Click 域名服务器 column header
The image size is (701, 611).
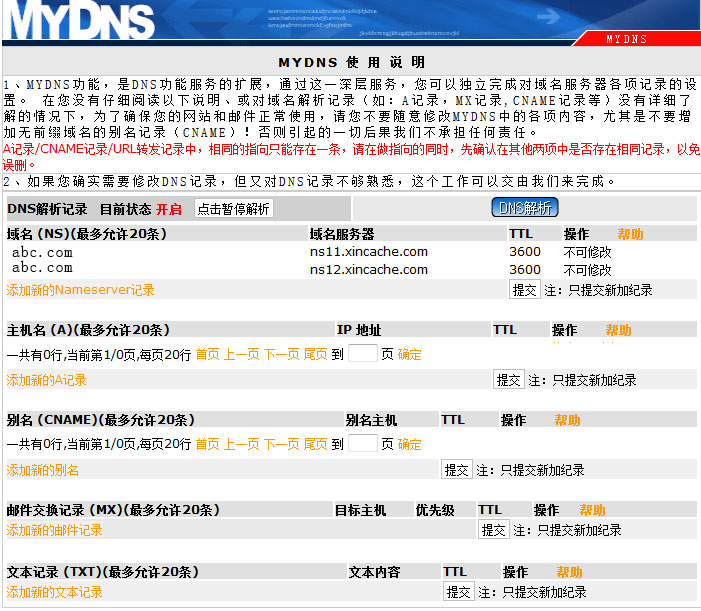[342, 234]
